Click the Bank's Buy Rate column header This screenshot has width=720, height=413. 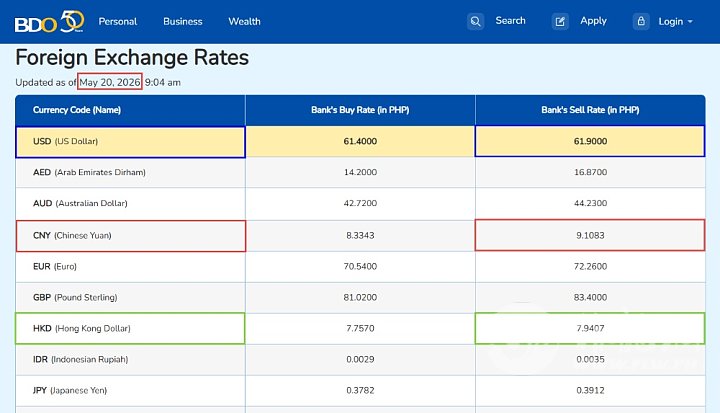[x=360, y=110]
